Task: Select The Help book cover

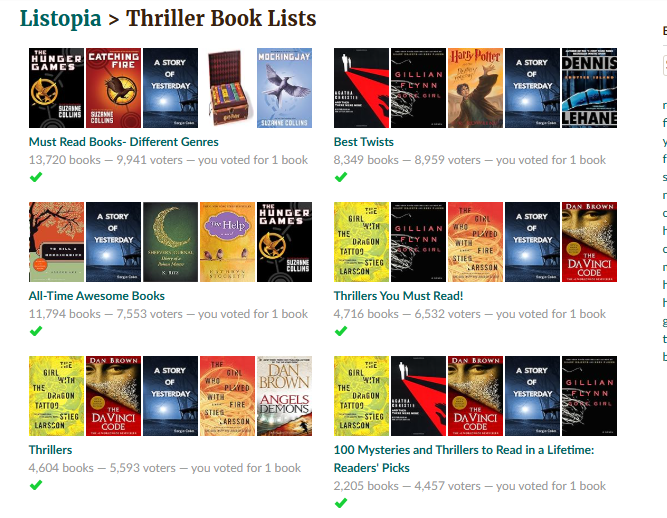Action: [x=227, y=242]
